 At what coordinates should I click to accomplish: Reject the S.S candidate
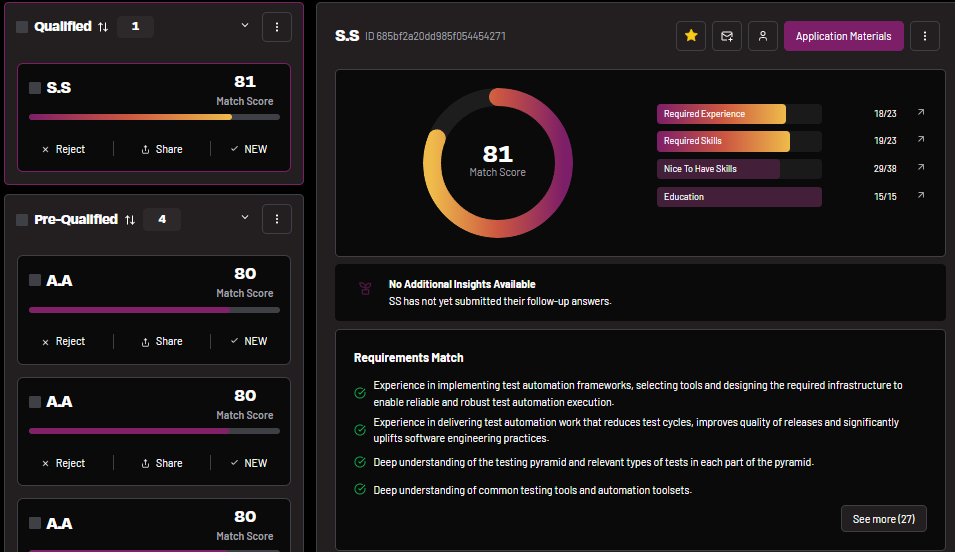(63, 149)
